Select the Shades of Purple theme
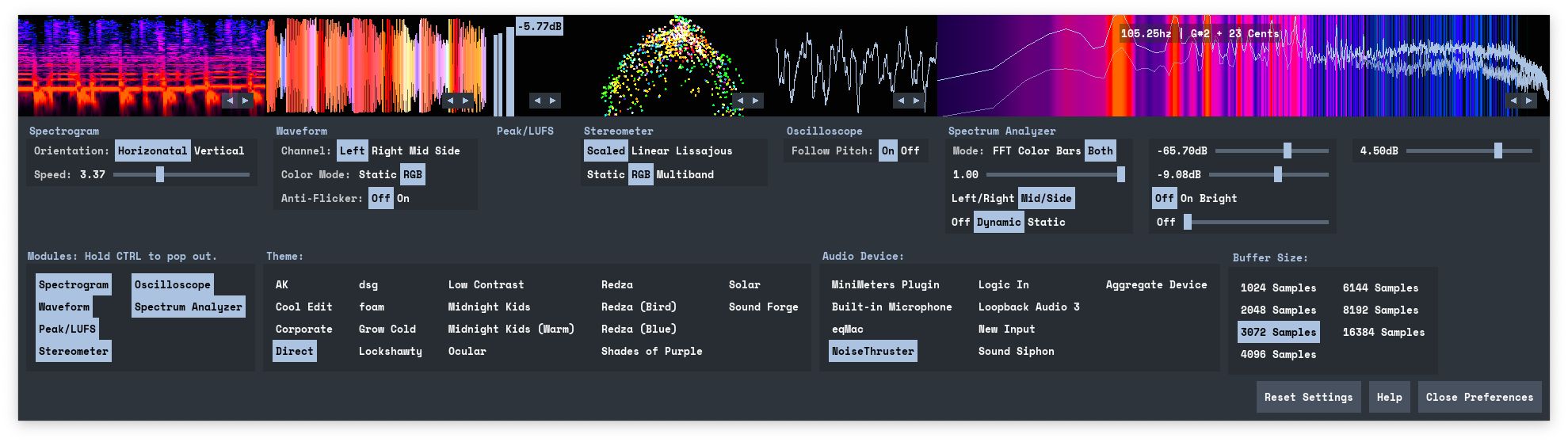The height and width of the screenshot is (442, 1568). [x=651, y=352]
